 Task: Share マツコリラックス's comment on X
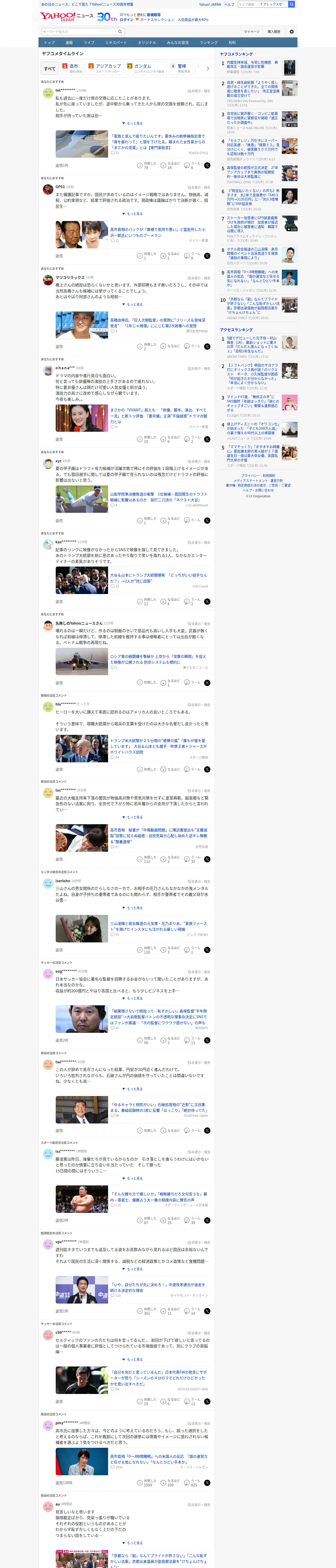(x=207, y=346)
